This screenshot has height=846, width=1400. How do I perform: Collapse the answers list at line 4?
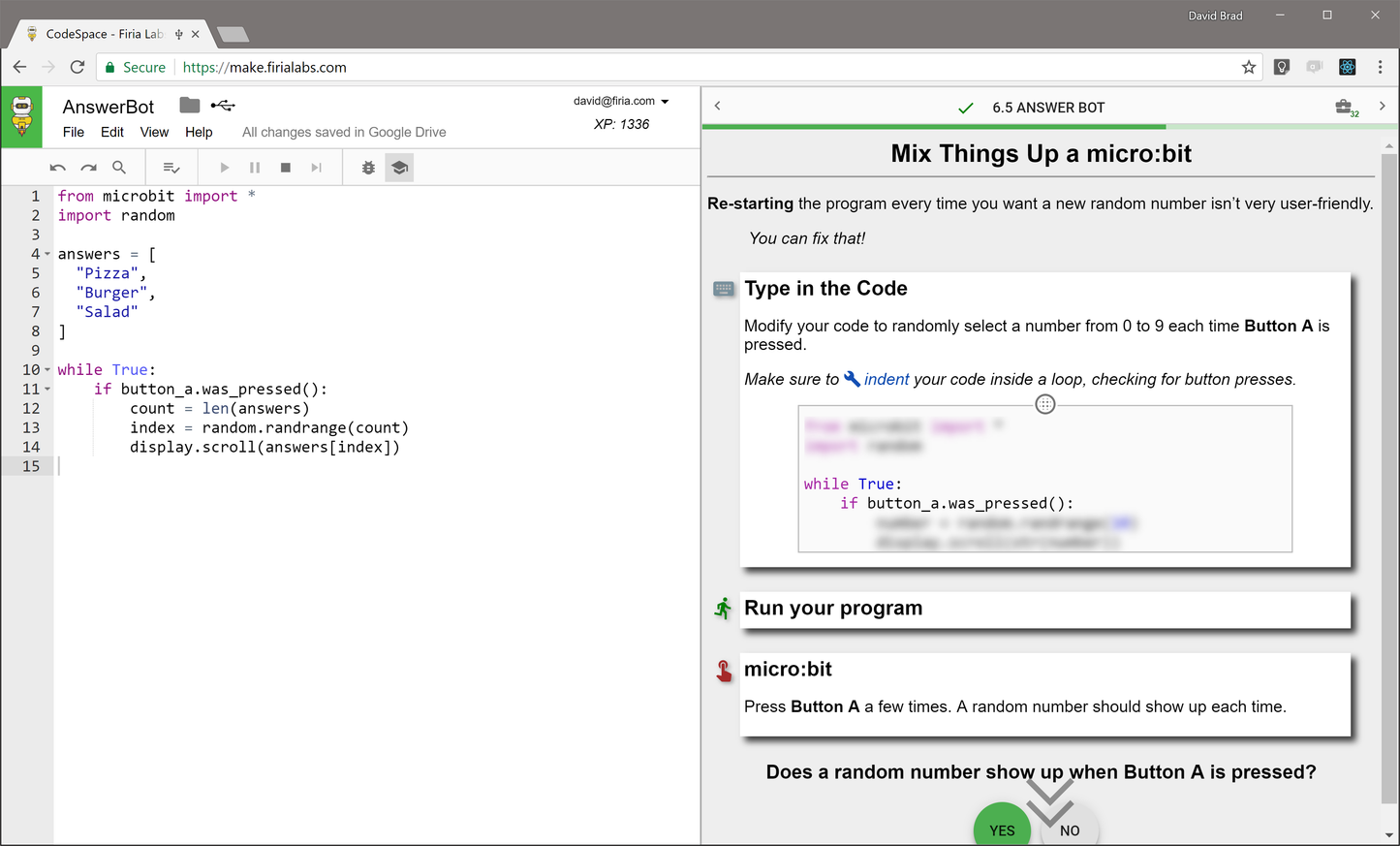click(46, 254)
